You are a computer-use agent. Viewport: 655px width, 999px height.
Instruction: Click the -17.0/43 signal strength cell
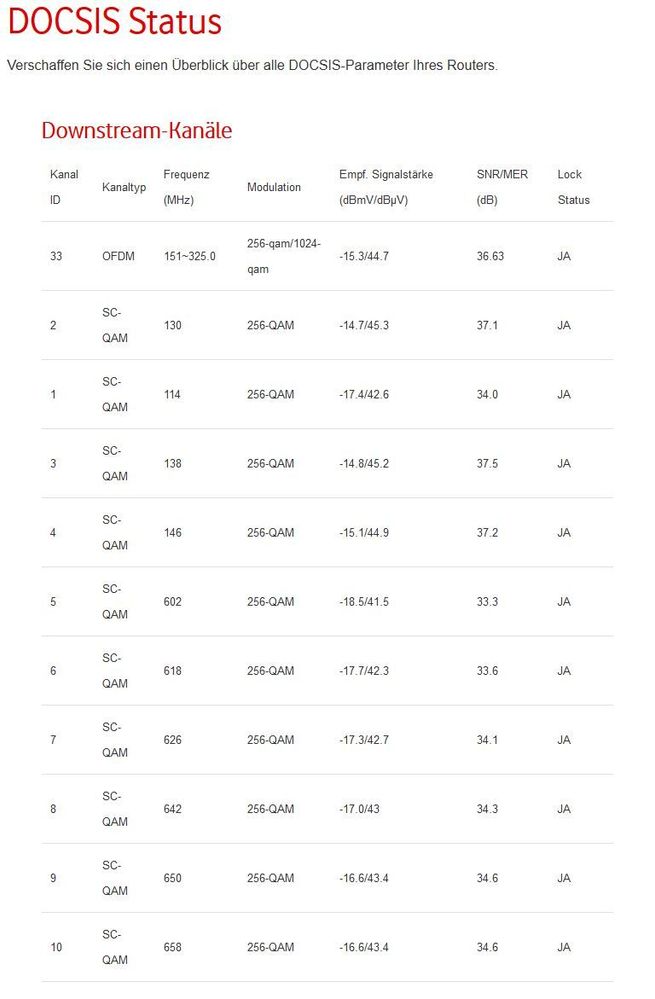359,809
